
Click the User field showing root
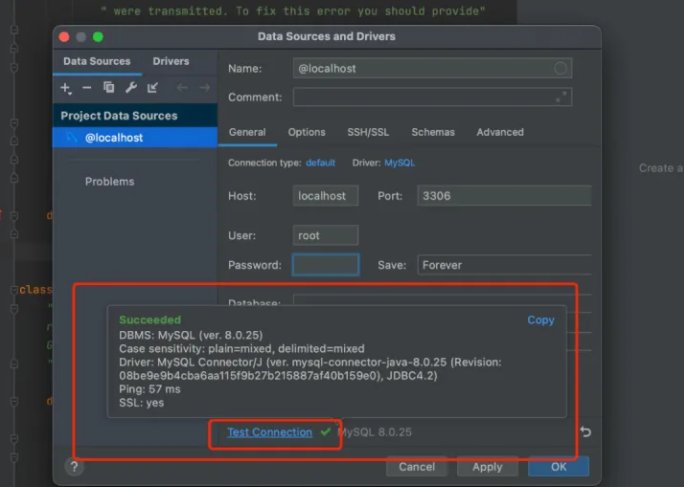325,236
